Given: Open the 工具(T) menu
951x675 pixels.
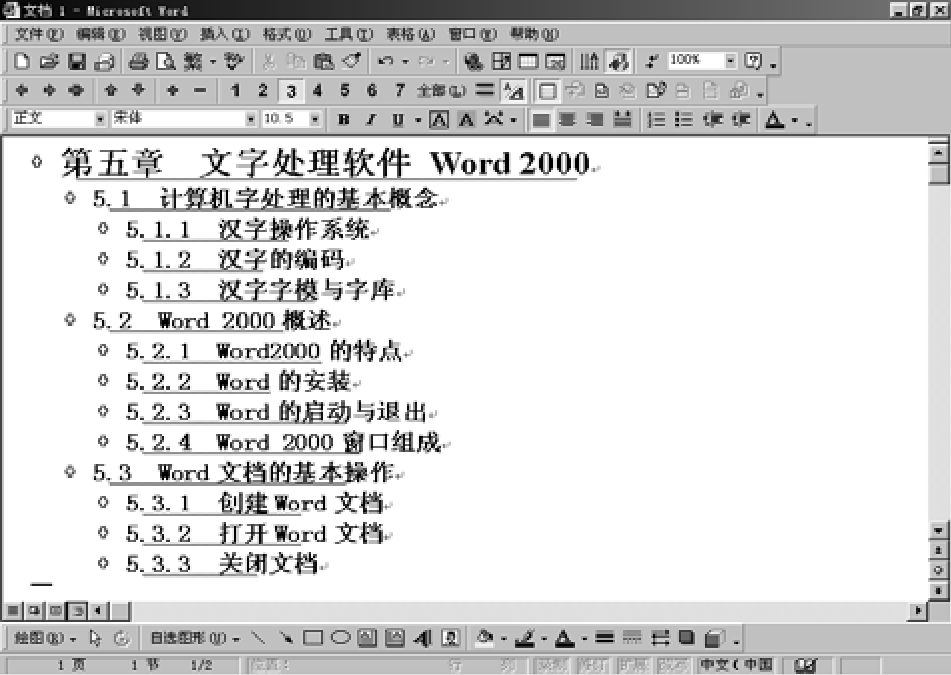Looking at the screenshot, I should 349,34.
